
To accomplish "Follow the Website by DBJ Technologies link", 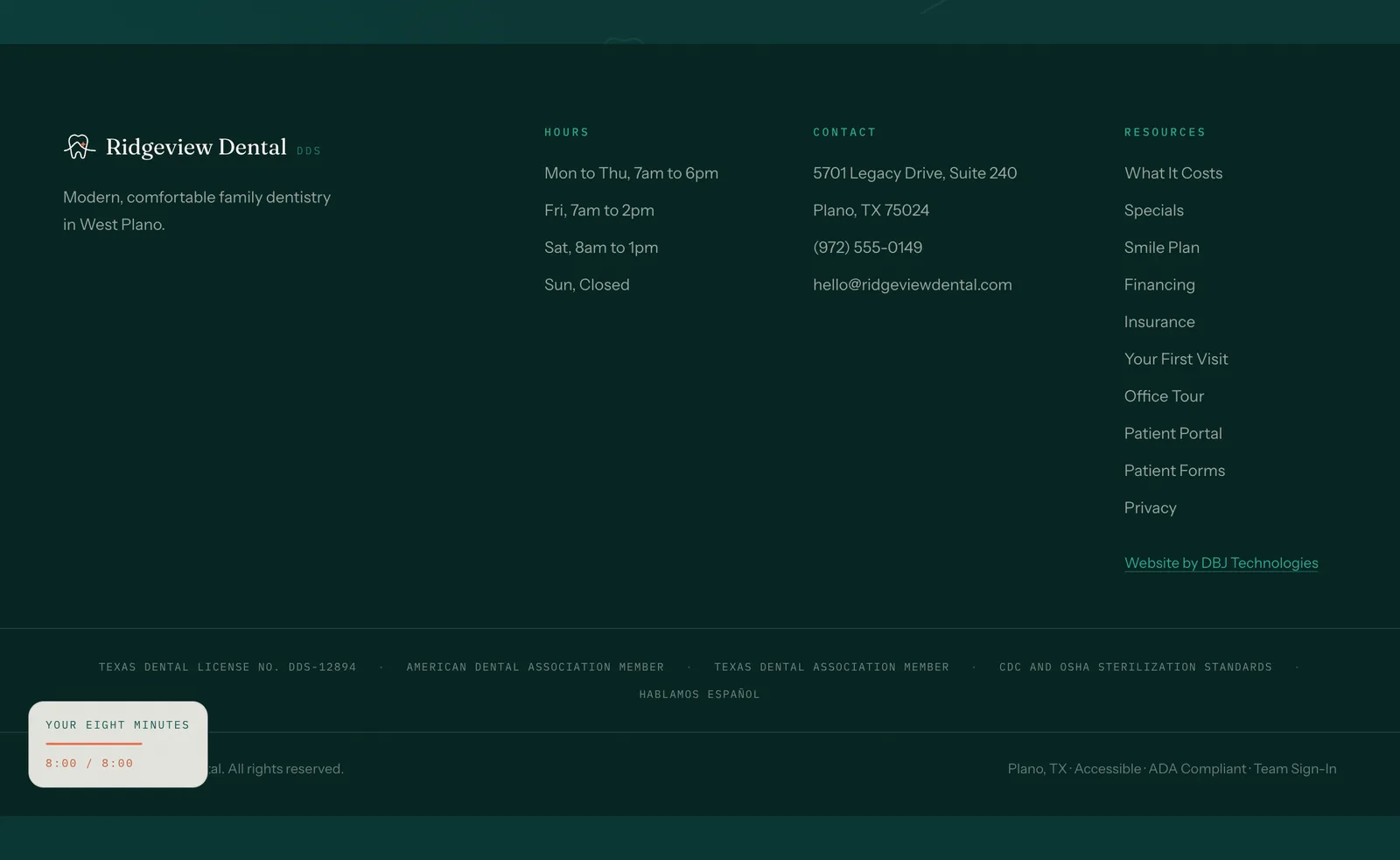I will coord(1221,563).
